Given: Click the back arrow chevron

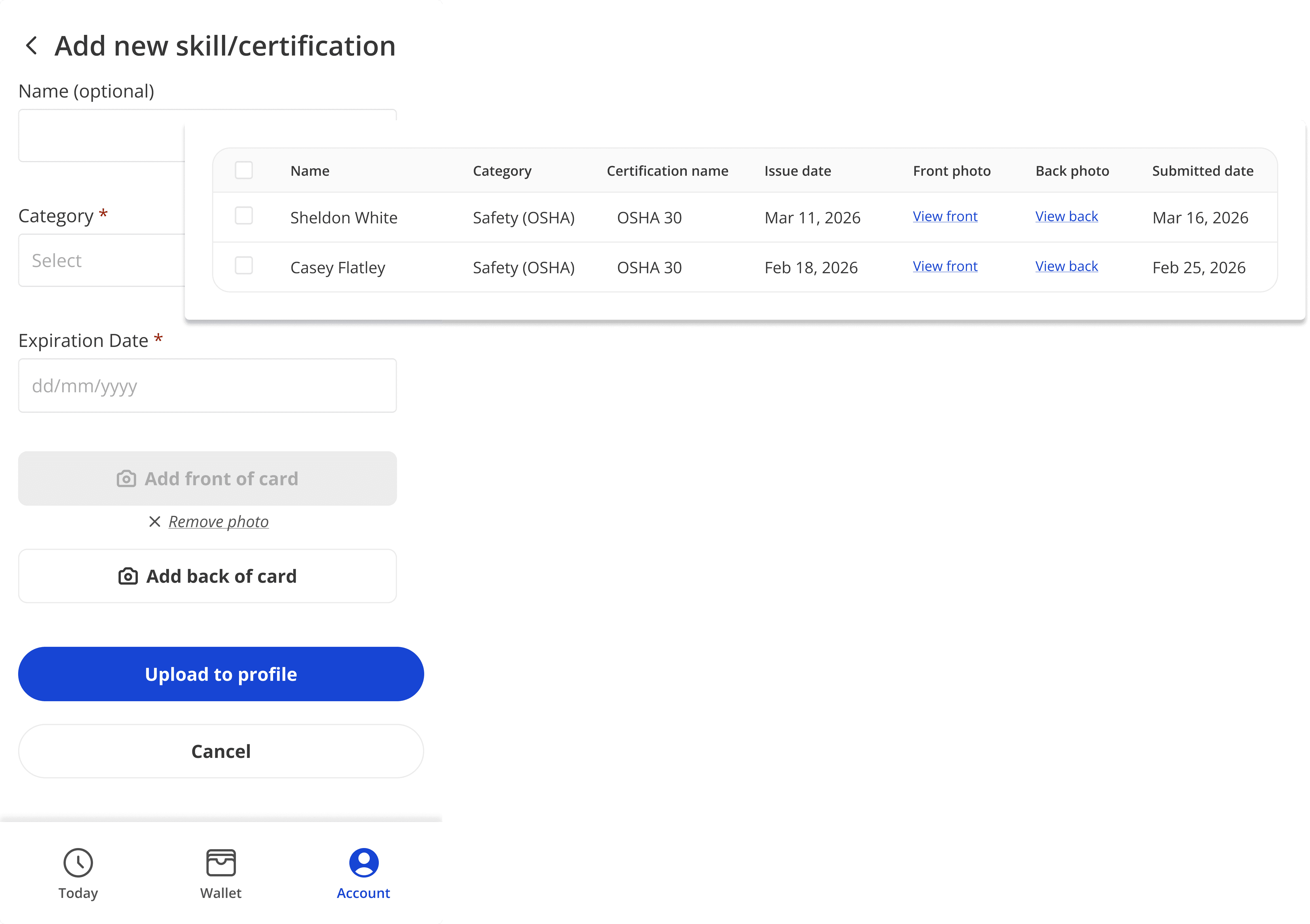Looking at the screenshot, I should click(32, 46).
